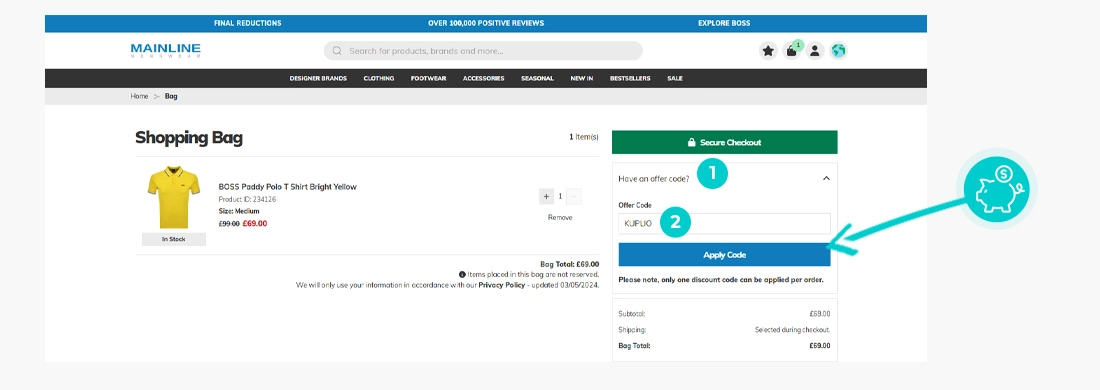Focus the Offer Code input field

click(725, 224)
